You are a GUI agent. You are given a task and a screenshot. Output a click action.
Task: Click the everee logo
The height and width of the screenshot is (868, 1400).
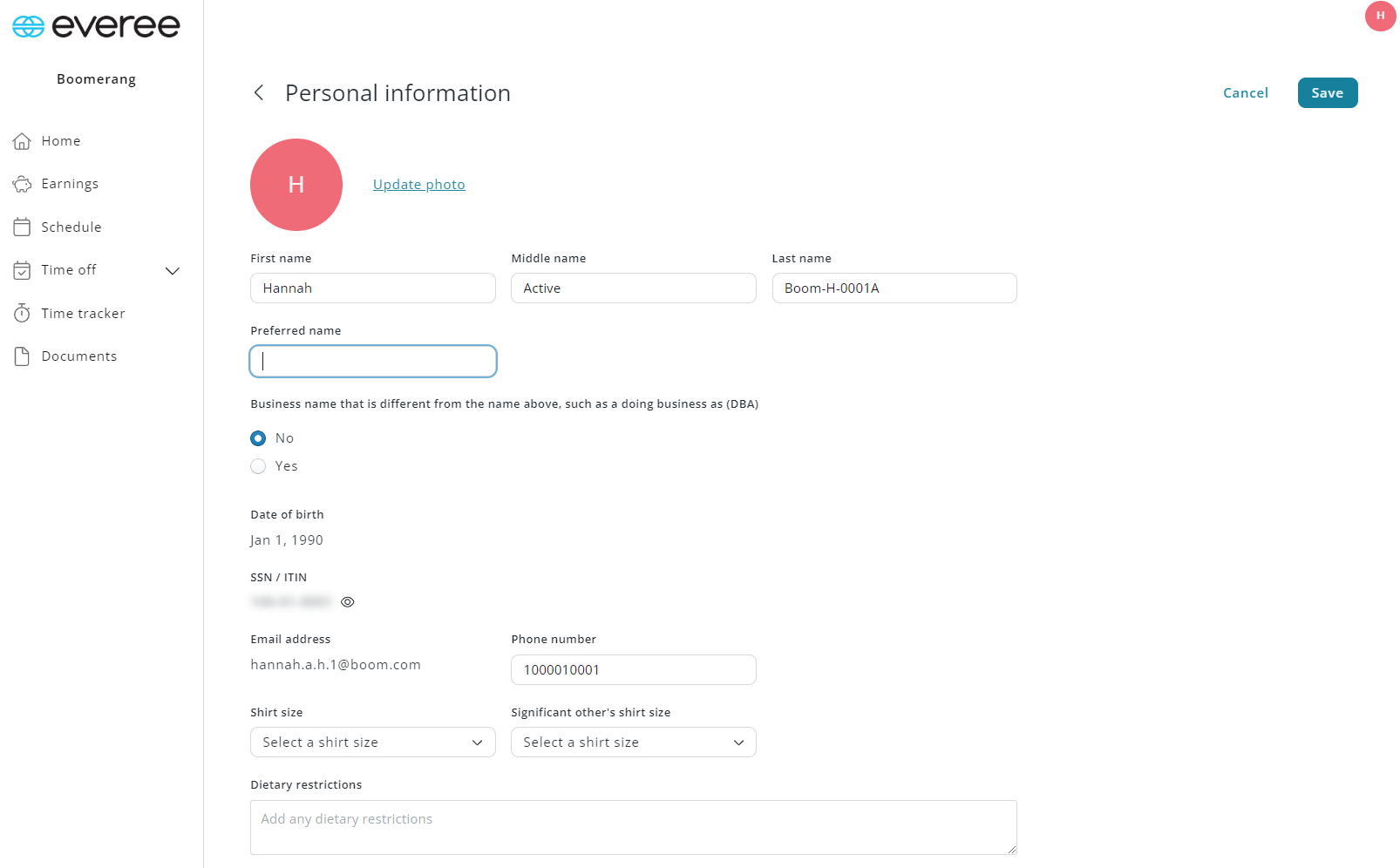pos(96,25)
